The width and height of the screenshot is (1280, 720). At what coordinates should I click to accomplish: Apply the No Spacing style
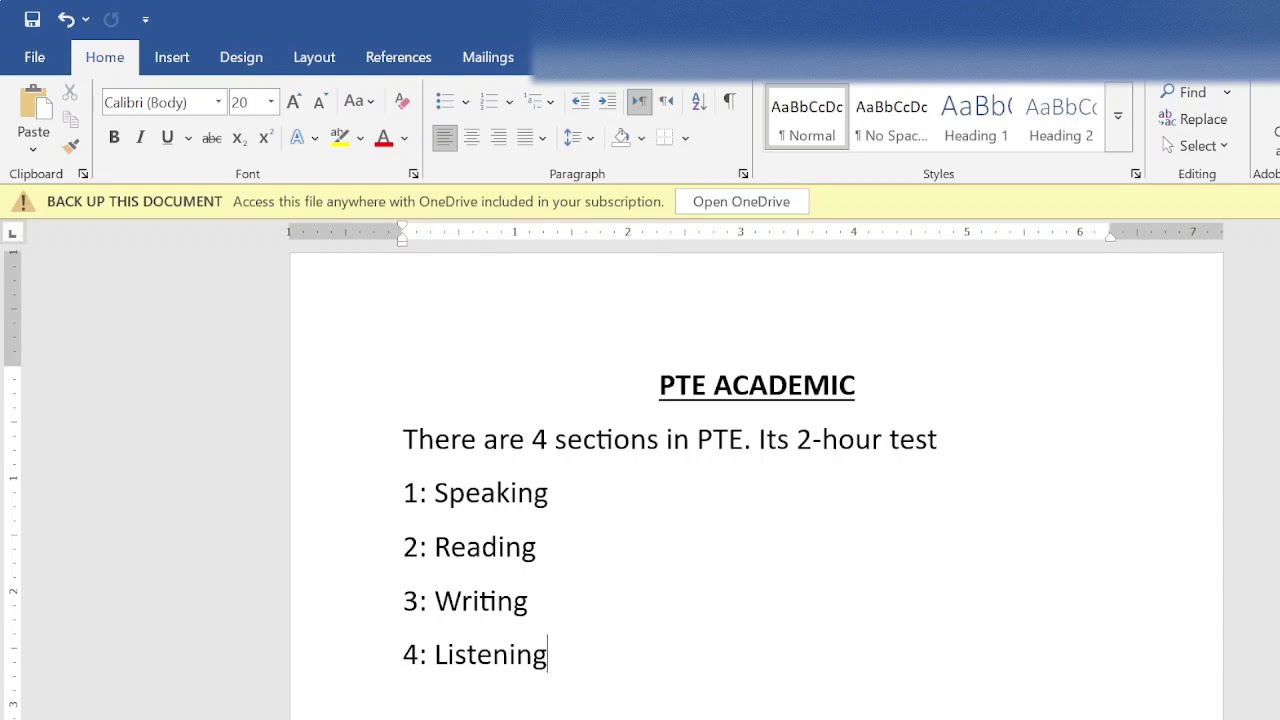[x=891, y=118]
